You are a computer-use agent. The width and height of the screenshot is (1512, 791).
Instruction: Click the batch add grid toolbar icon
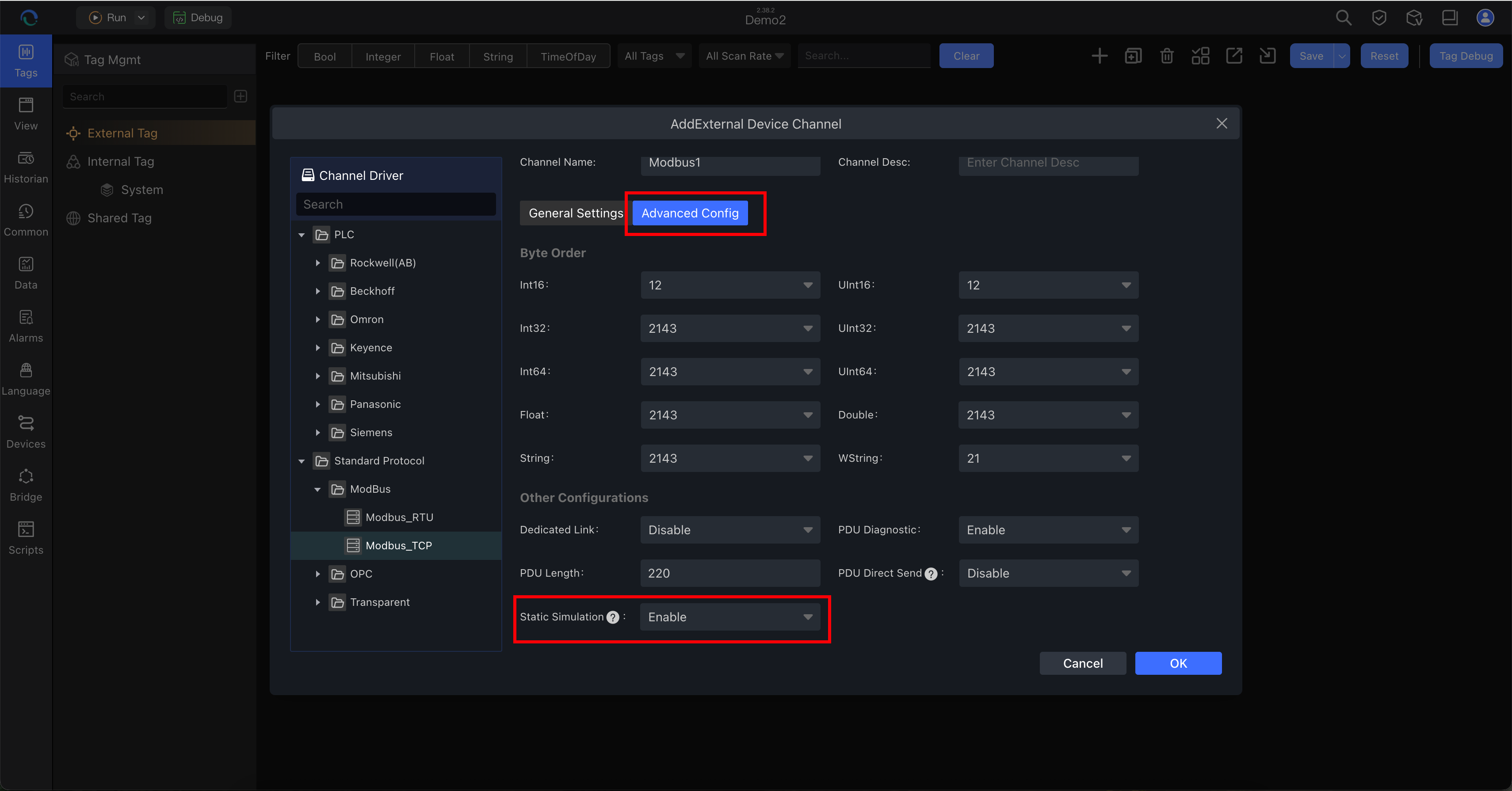point(1200,56)
